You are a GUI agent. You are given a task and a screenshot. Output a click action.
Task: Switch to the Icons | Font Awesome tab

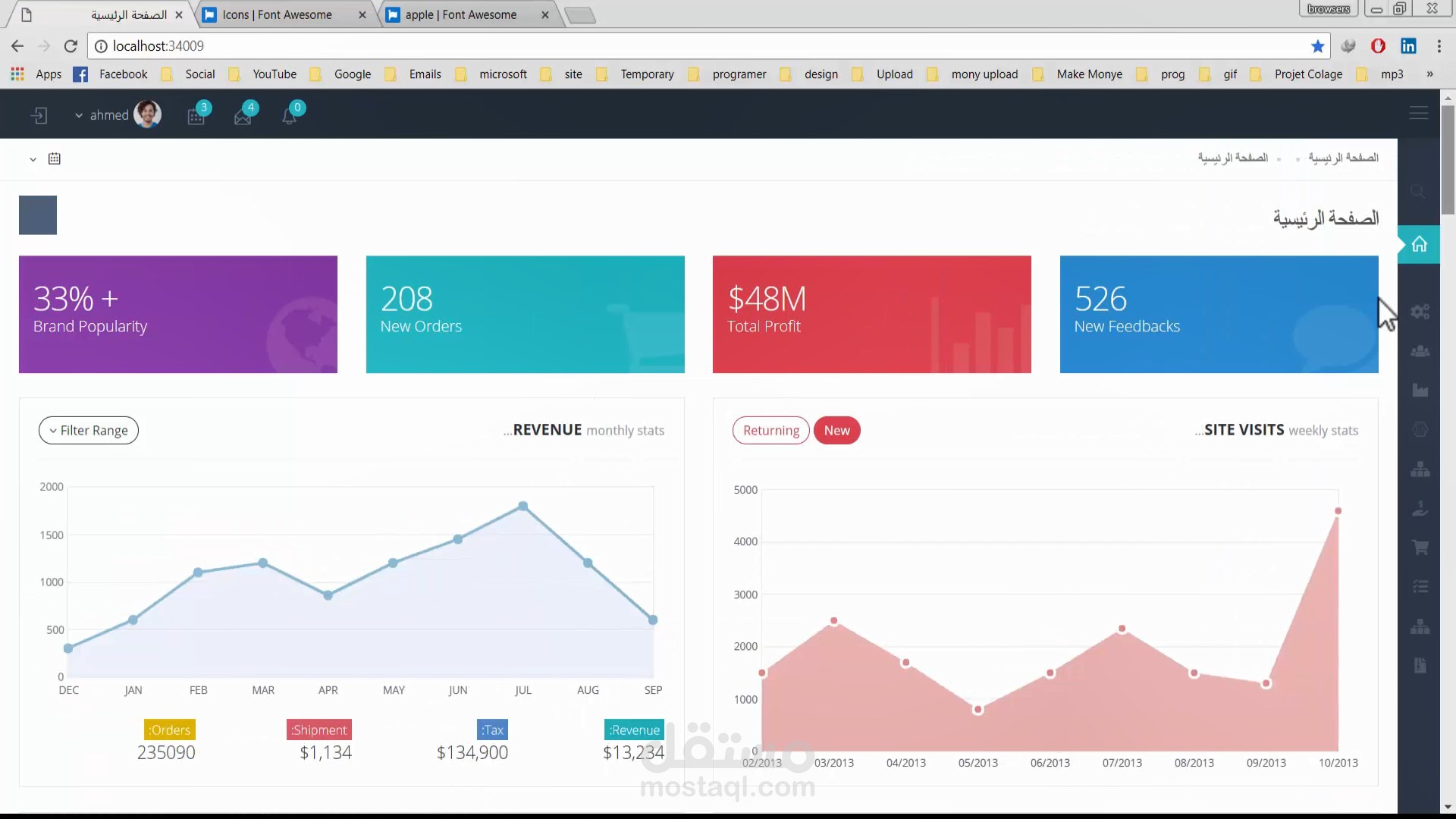click(277, 14)
